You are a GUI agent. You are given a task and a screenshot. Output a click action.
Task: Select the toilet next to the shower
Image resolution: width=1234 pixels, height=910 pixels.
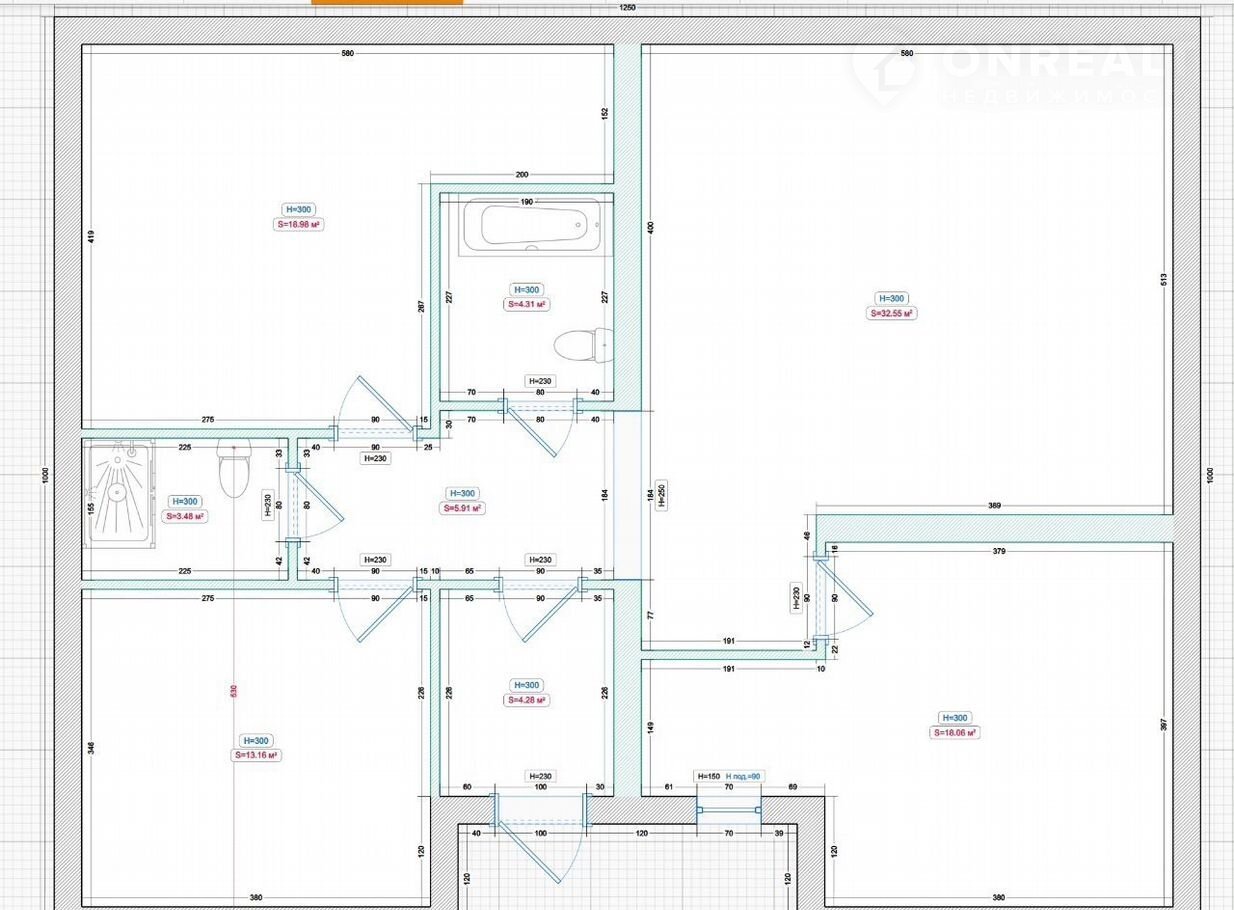pyautogui.click(x=233, y=470)
